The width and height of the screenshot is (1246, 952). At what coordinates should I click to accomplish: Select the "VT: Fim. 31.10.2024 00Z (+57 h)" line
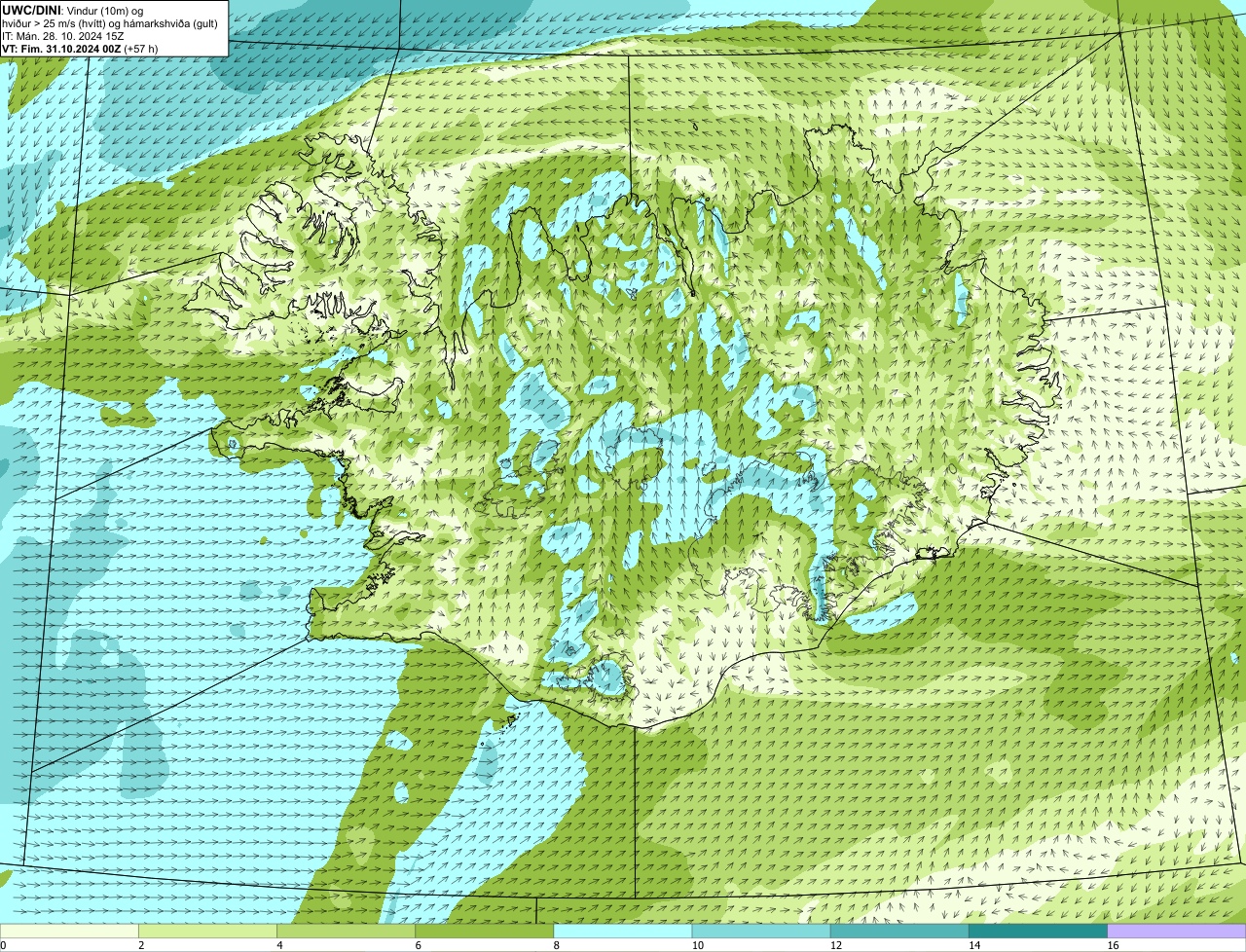point(80,49)
